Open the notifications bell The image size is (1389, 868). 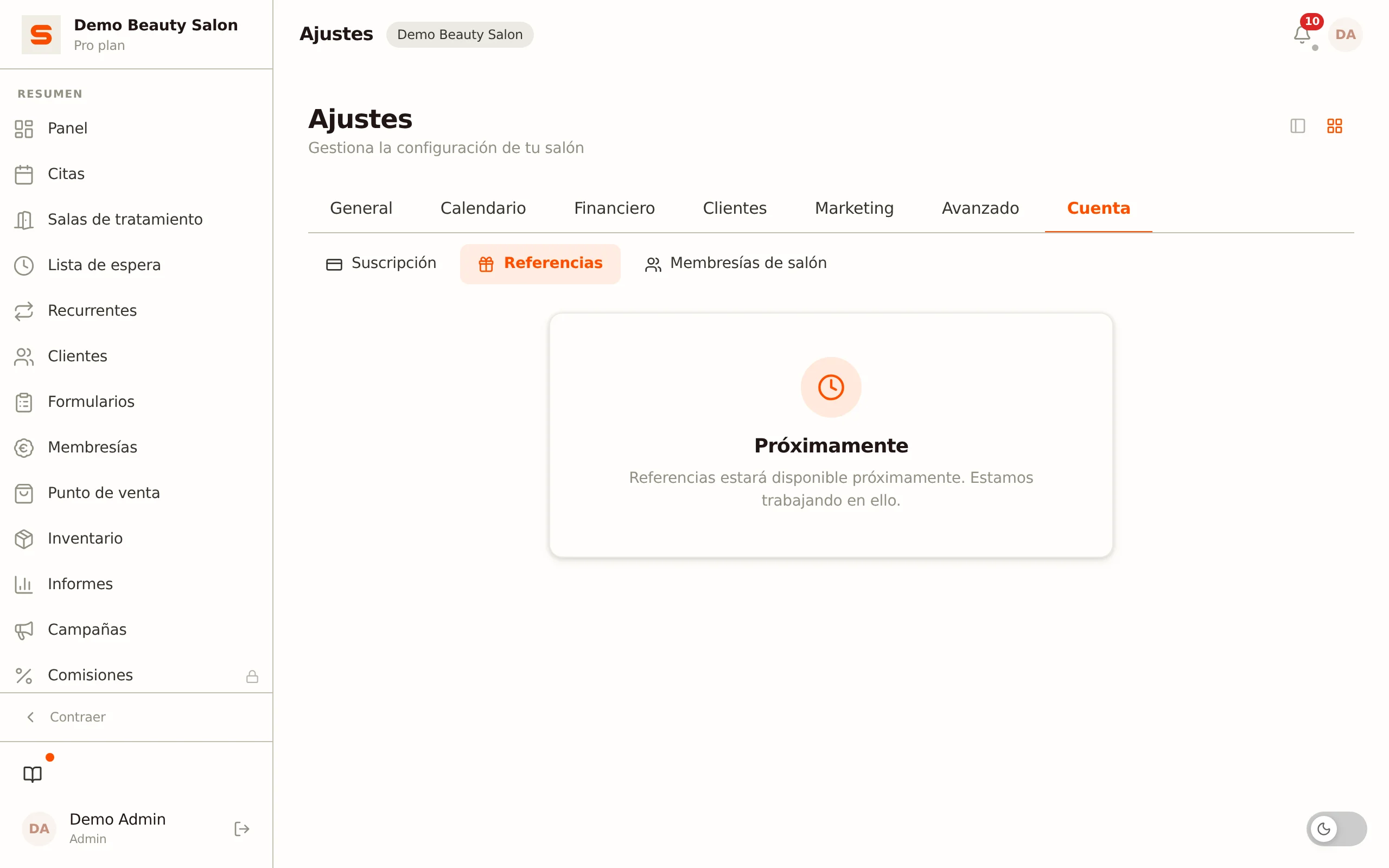[x=1302, y=35]
